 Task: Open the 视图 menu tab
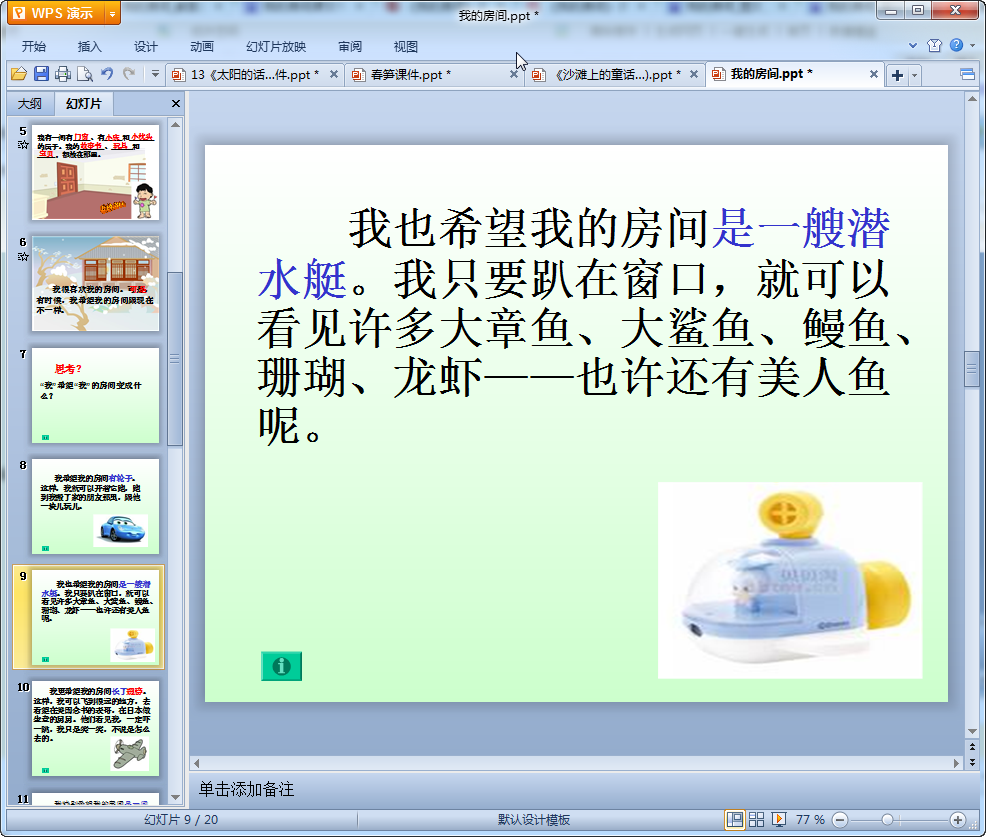click(x=406, y=47)
